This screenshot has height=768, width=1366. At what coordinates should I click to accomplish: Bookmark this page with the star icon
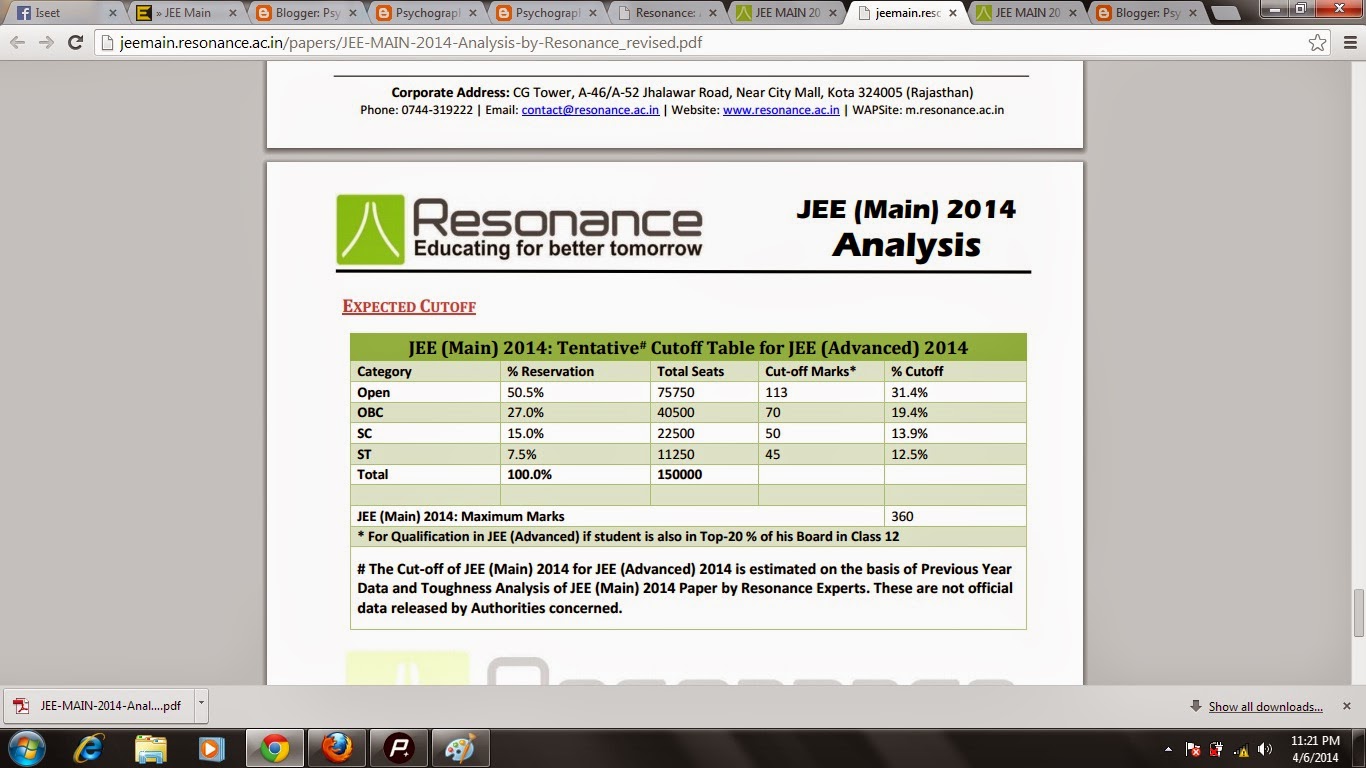coord(1318,43)
